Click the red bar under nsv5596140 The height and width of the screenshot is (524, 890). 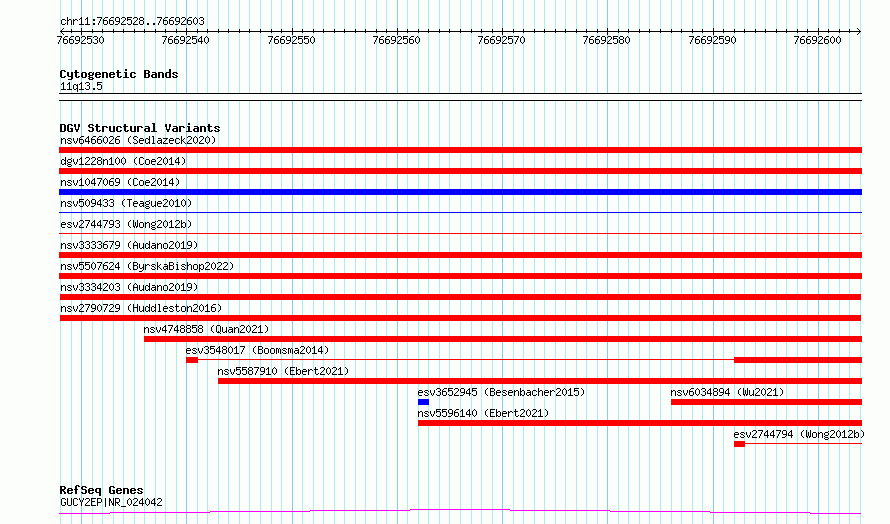[640, 423]
